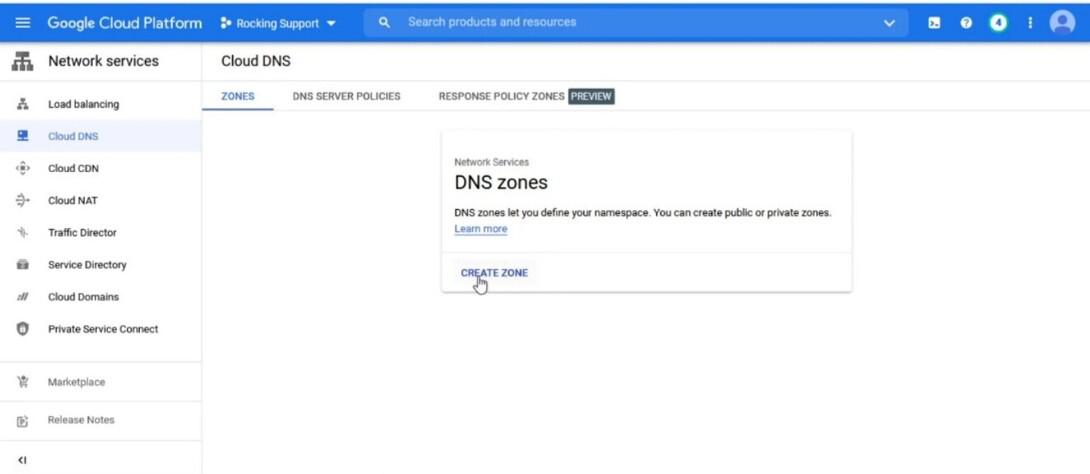Open the three-dot settings menu

pyautogui.click(x=1030, y=23)
